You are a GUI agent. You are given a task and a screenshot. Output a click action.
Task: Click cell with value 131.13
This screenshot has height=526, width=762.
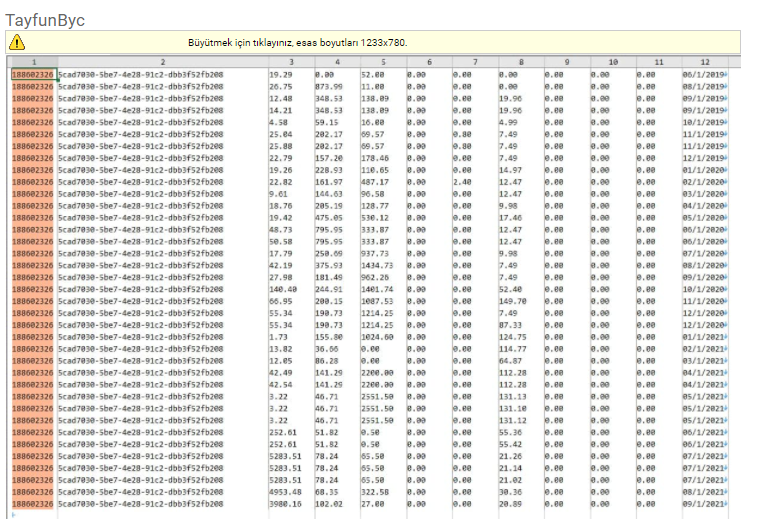coord(512,396)
